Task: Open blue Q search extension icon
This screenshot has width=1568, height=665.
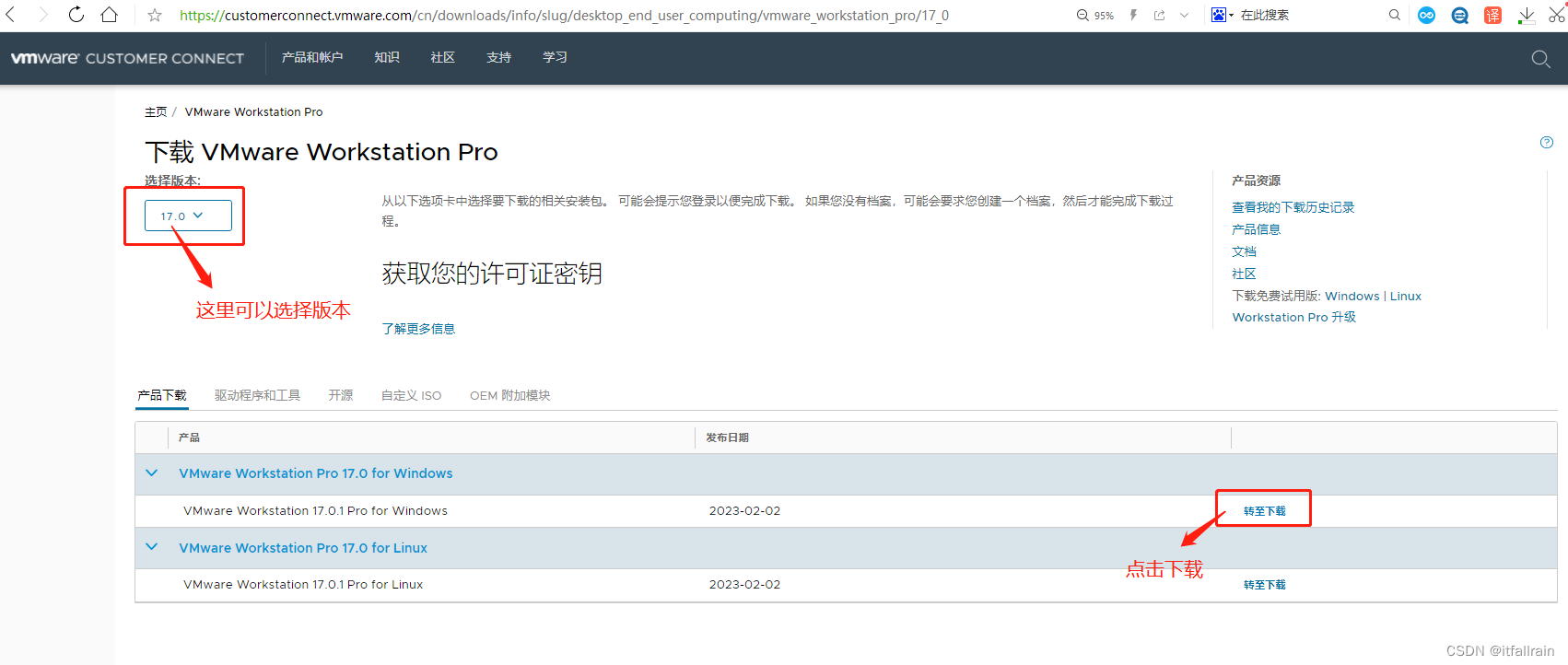Action: click(x=1459, y=15)
